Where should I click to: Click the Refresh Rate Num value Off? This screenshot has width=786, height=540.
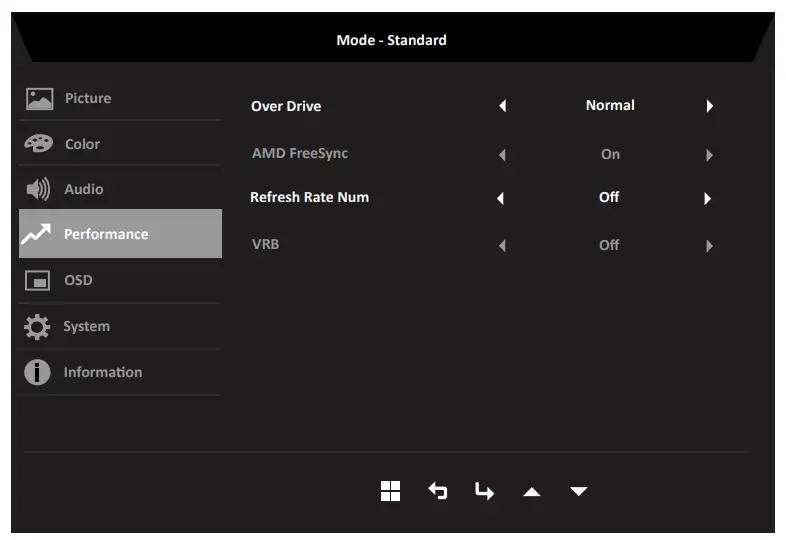609,197
